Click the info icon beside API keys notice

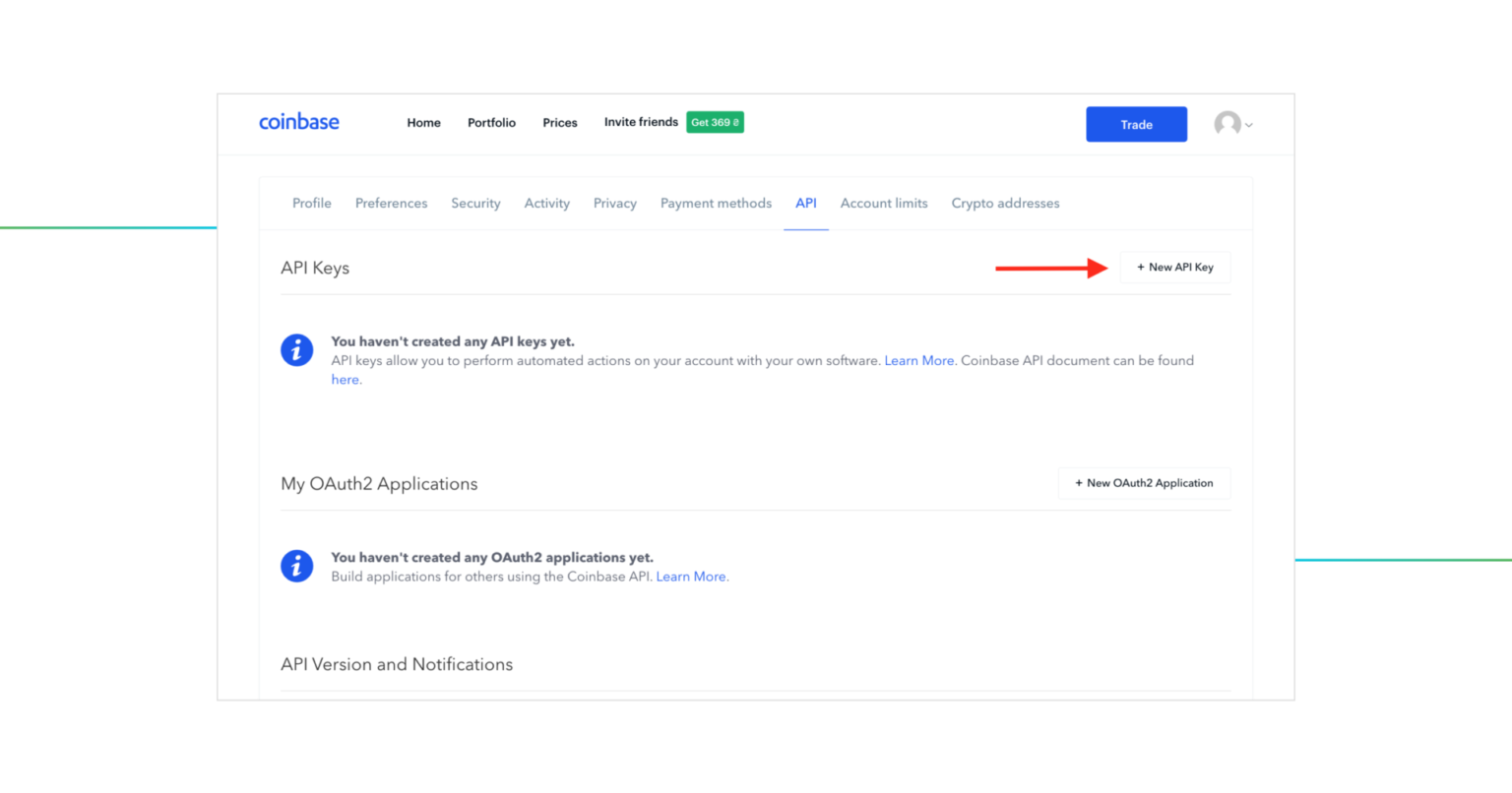coord(296,350)
